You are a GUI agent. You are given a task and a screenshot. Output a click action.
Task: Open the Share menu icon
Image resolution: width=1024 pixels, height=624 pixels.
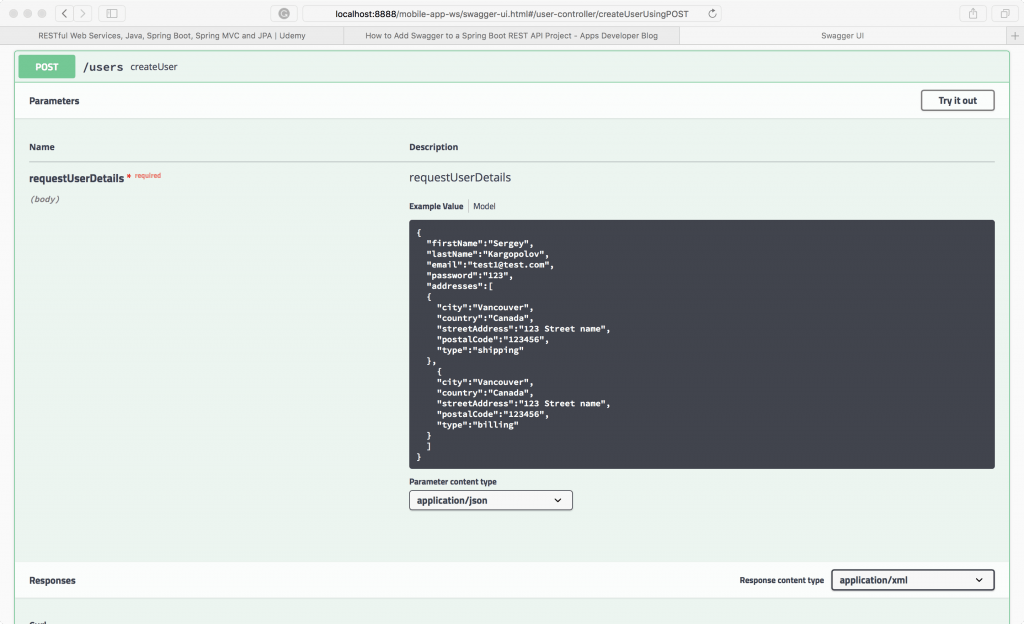pos(972,14)
